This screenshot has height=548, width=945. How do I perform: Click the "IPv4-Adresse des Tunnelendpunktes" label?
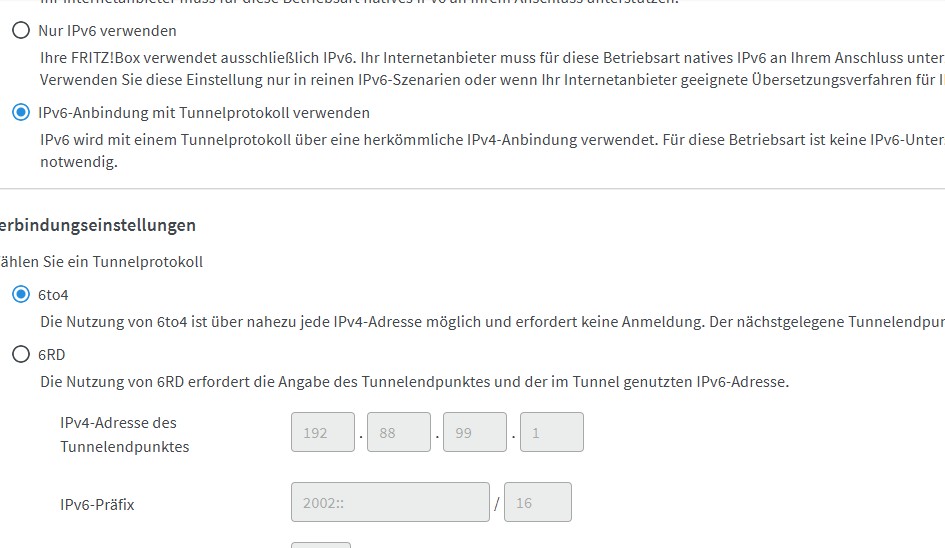[124, 435]
